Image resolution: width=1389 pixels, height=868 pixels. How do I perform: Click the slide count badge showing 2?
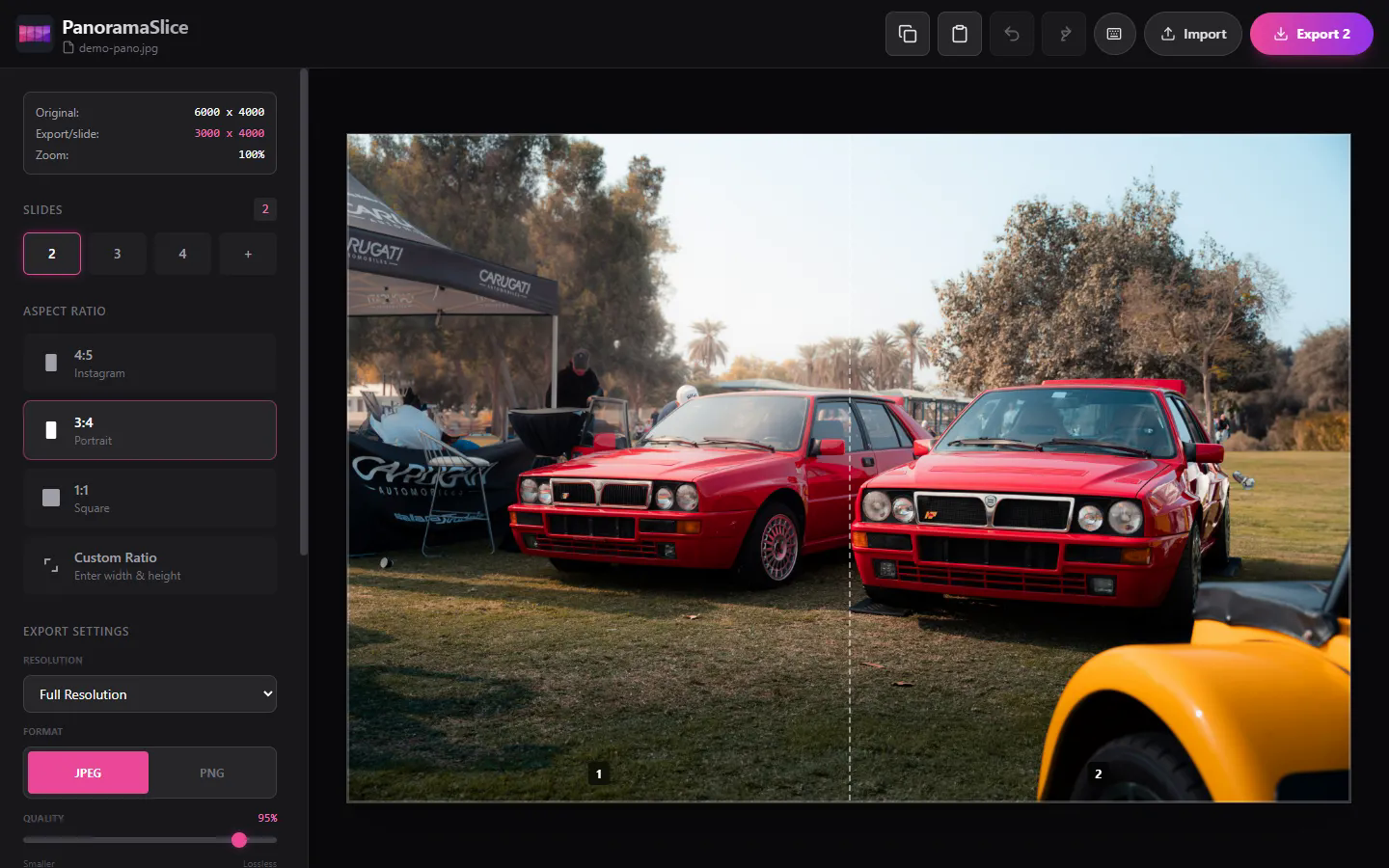pos(265,209)
